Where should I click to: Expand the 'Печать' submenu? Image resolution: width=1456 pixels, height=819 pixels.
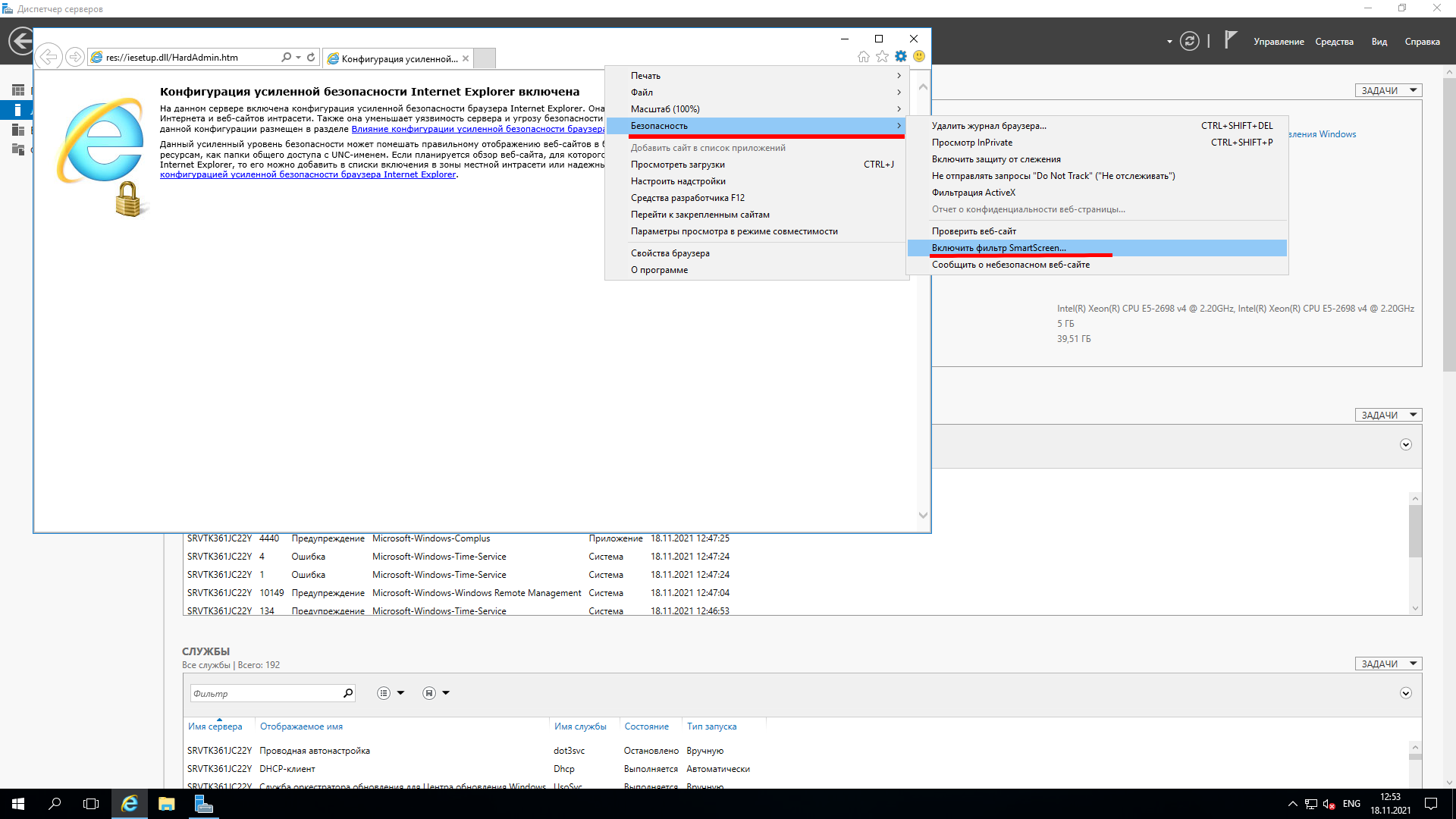coord(645,76)
